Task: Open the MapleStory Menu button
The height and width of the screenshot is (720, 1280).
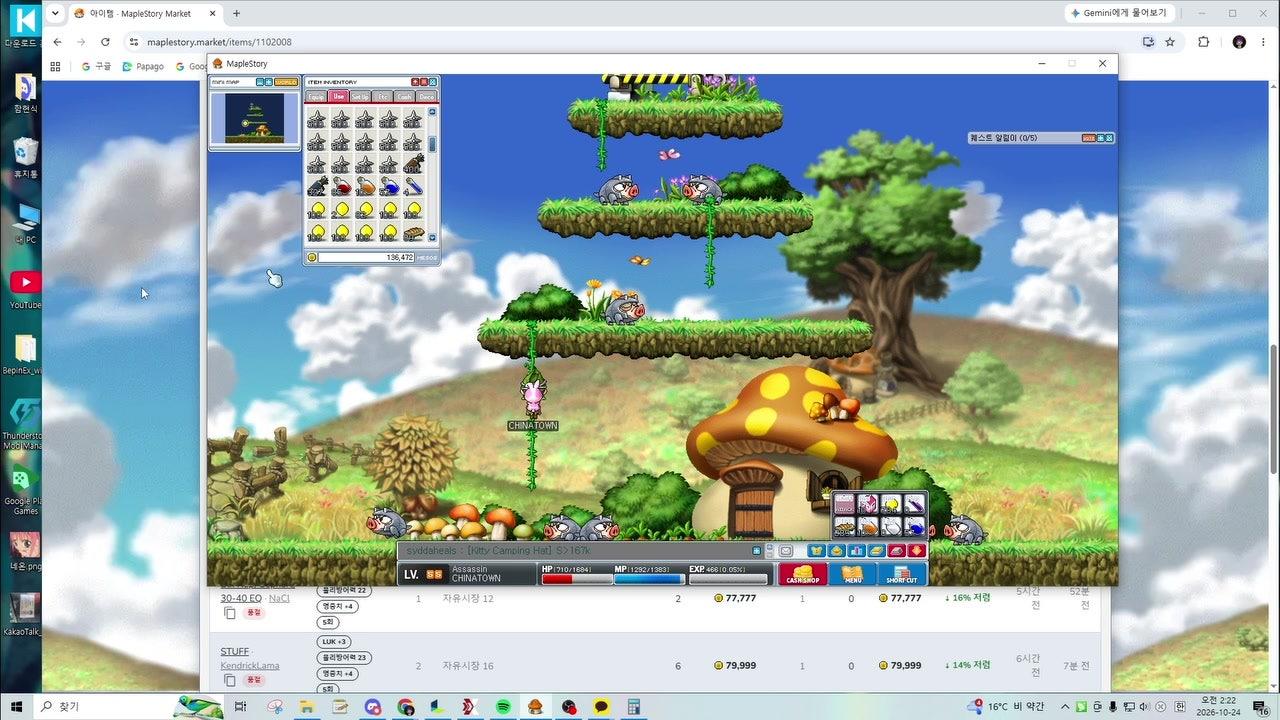Action: [852, 574]
